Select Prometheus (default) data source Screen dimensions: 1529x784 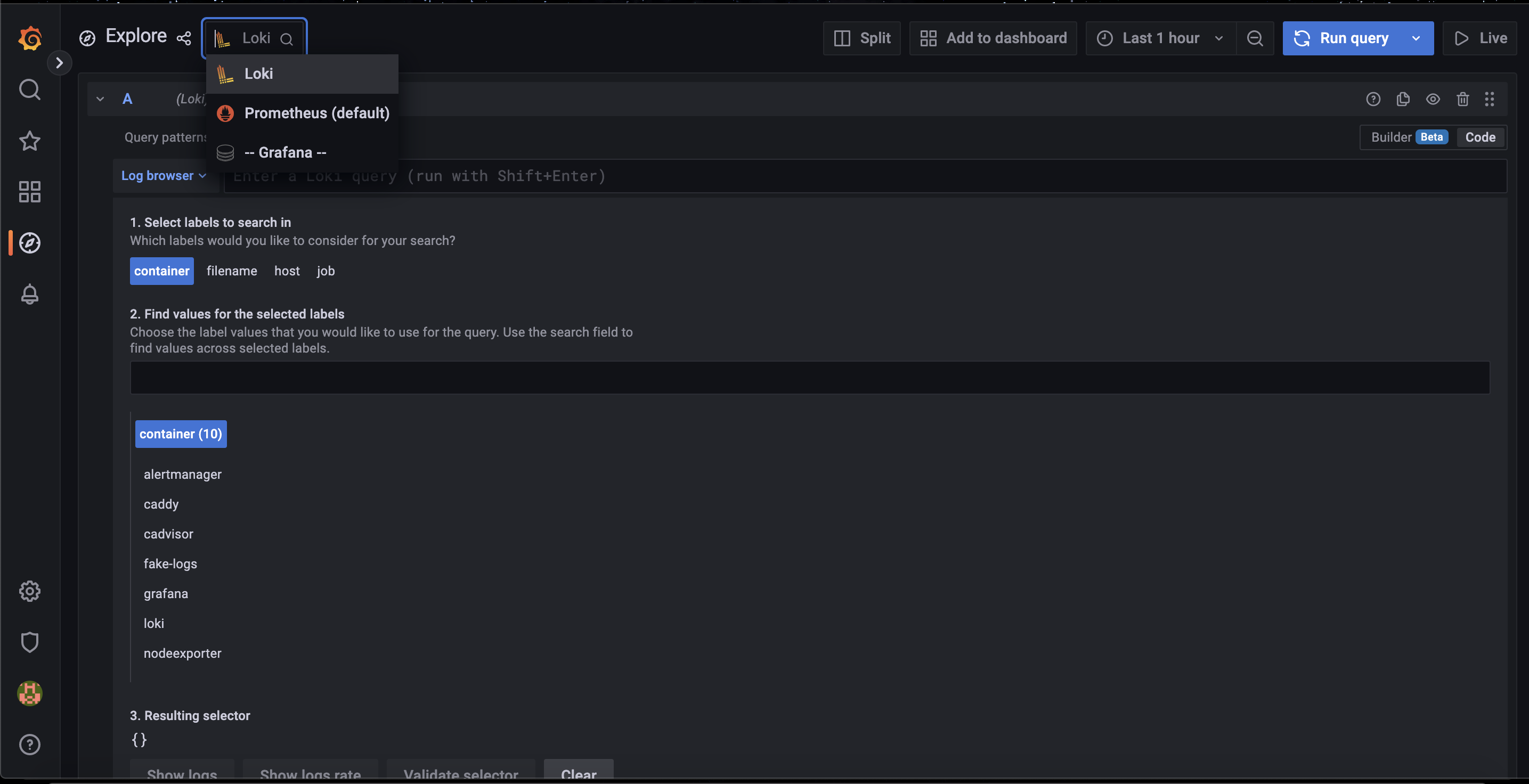(316, 113)
